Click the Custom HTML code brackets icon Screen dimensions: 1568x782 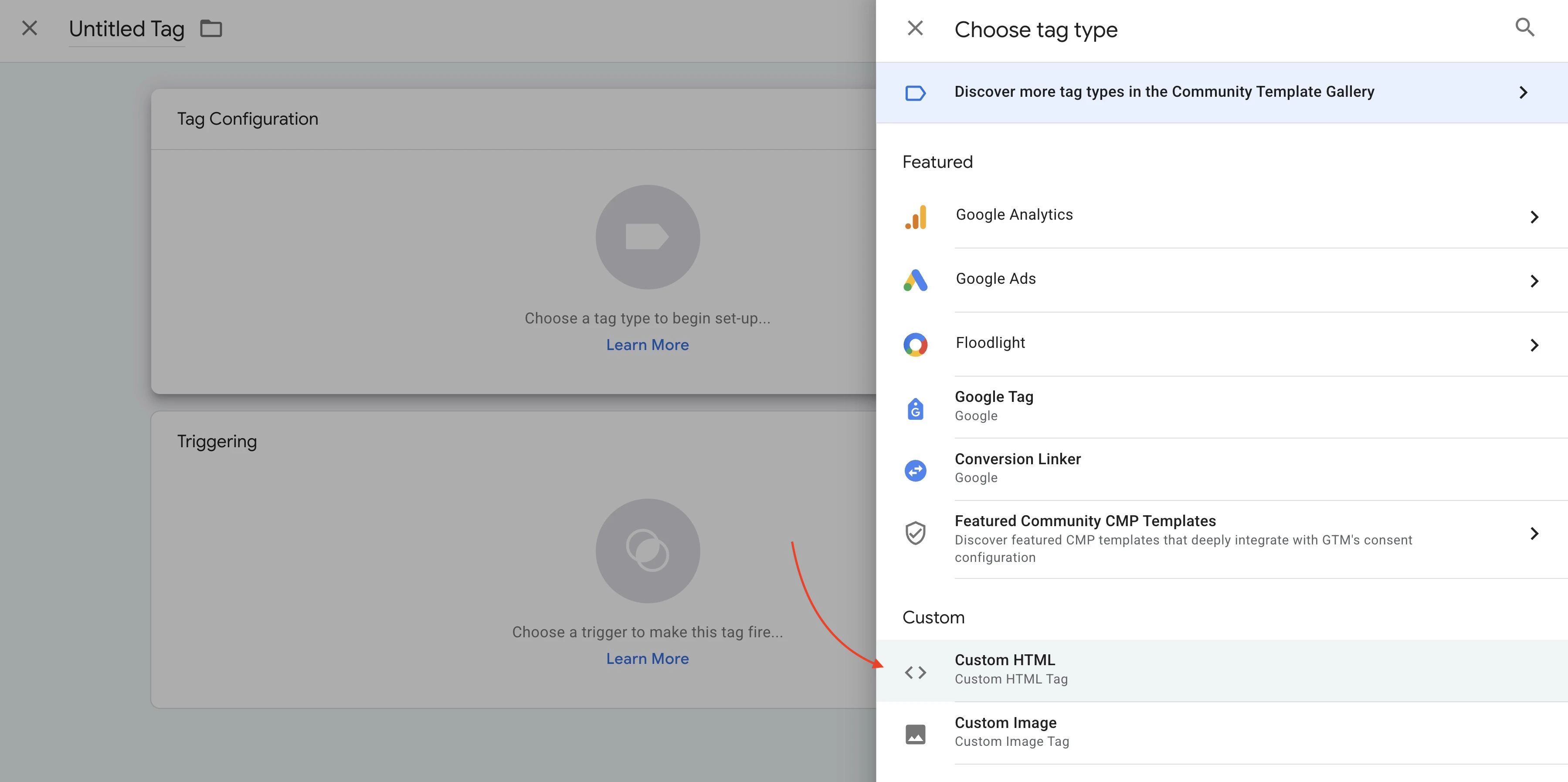[x=916, y=673]
